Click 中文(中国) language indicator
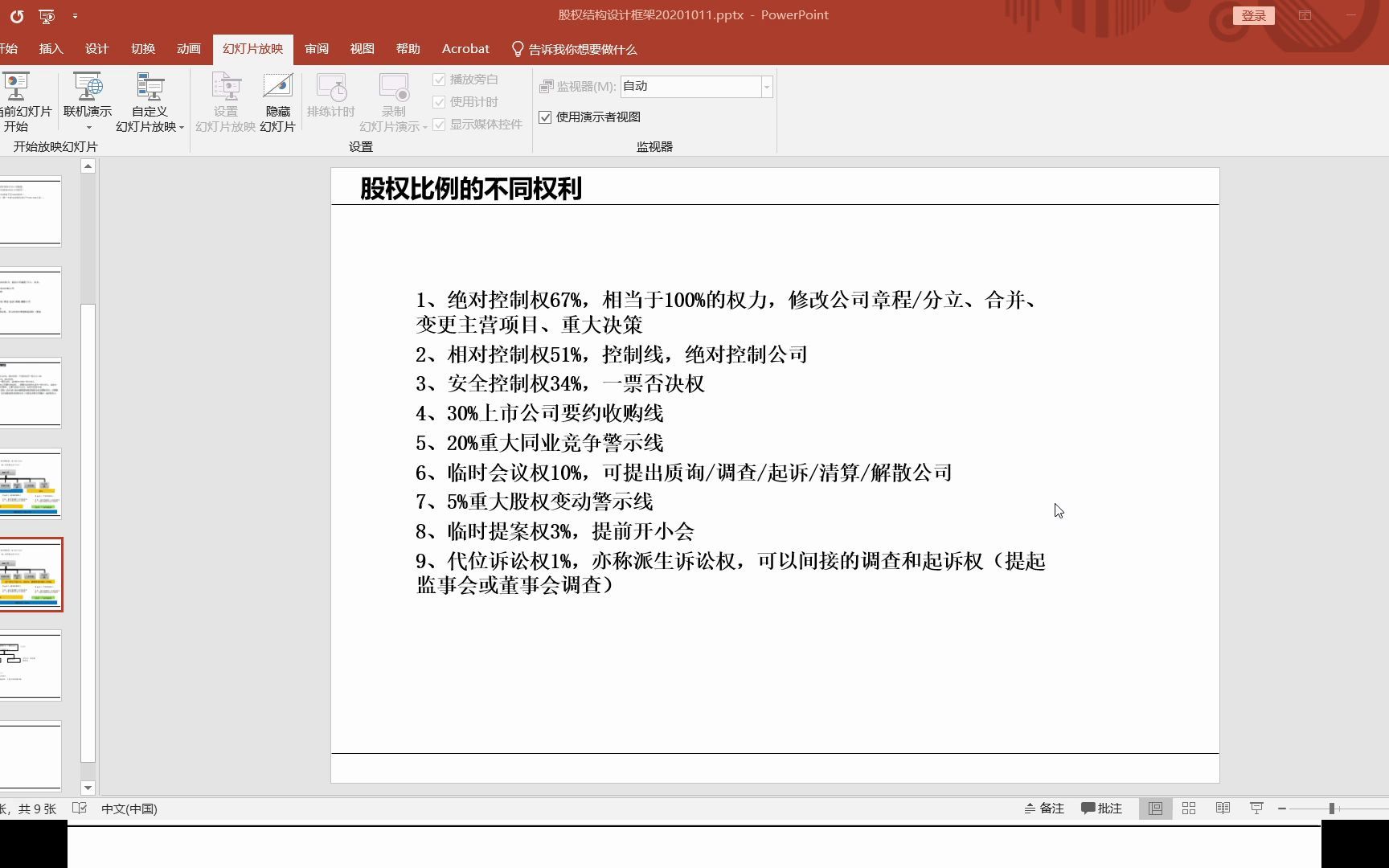Viewport: 1389px width, 868px height. (129, 809)
